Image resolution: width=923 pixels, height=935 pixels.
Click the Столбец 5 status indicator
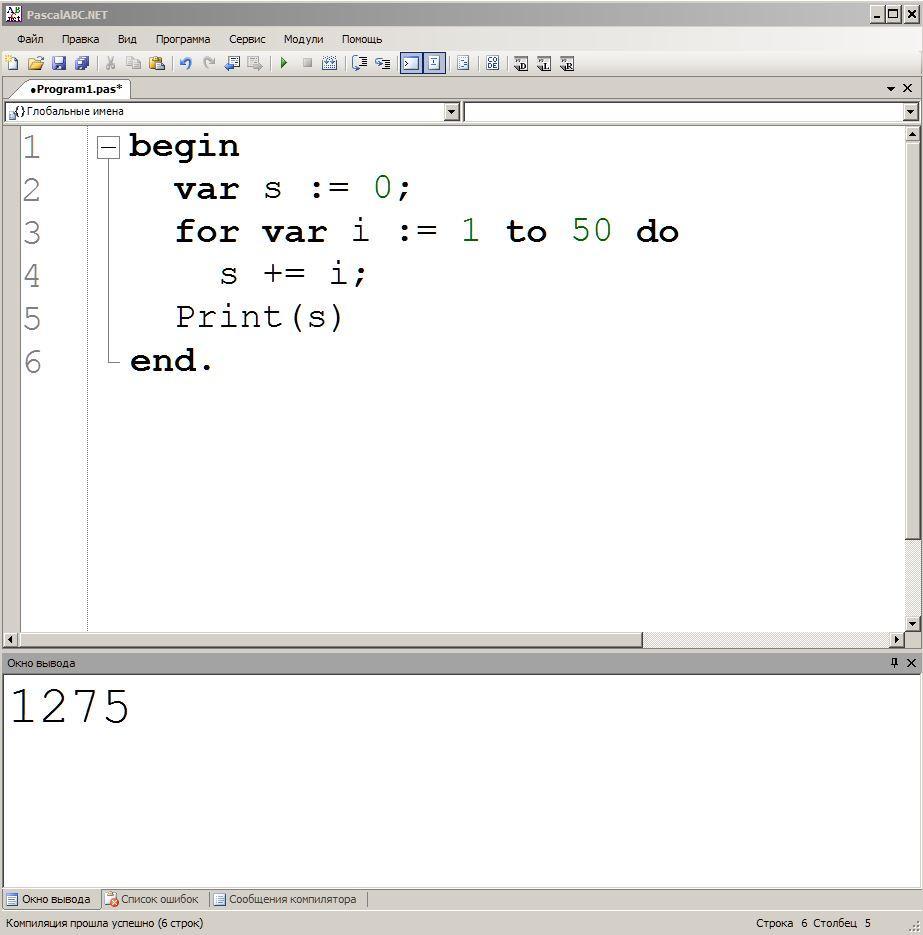click(842, 923)
